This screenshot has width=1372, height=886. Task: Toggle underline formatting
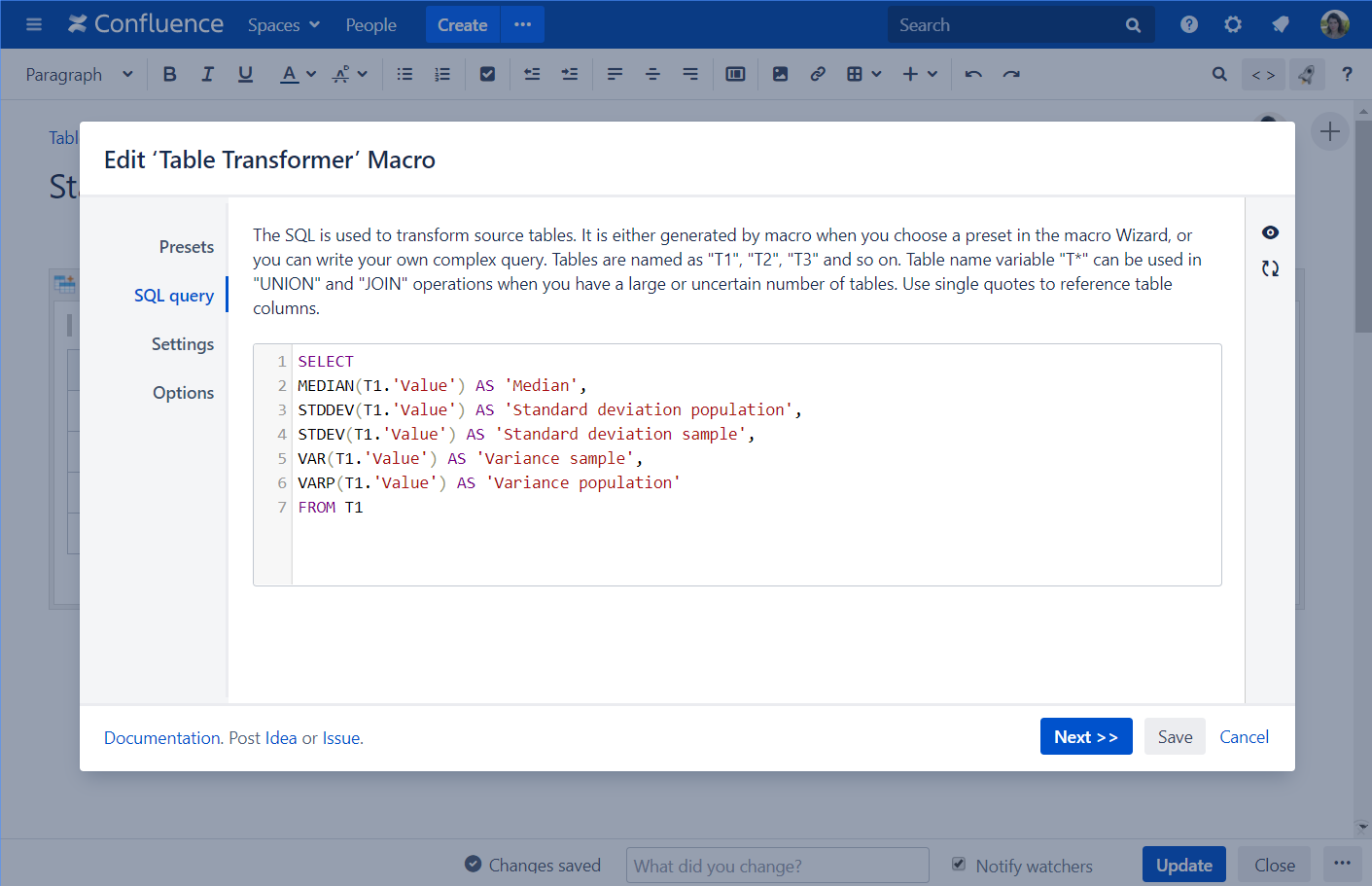(x=245, y=74)
